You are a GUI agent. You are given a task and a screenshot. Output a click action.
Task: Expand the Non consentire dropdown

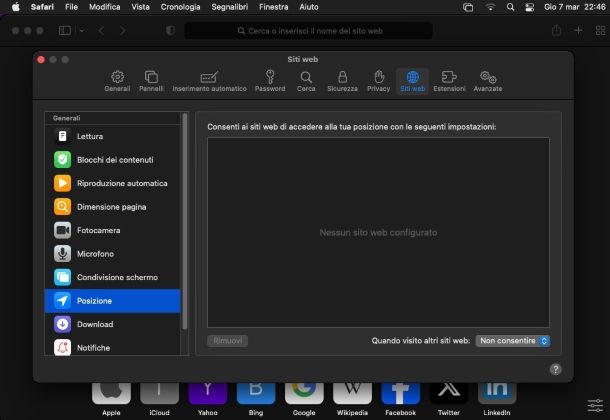click(x=514, y=341)
